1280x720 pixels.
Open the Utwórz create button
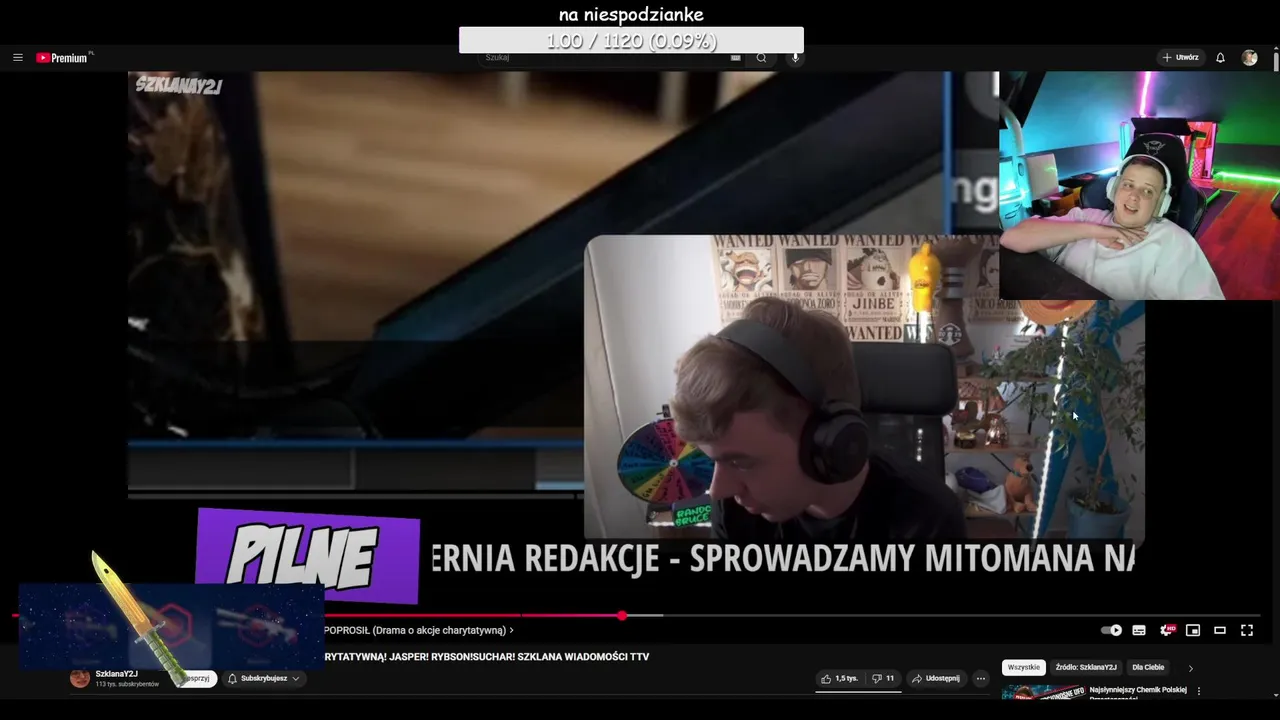point(1180,58)
